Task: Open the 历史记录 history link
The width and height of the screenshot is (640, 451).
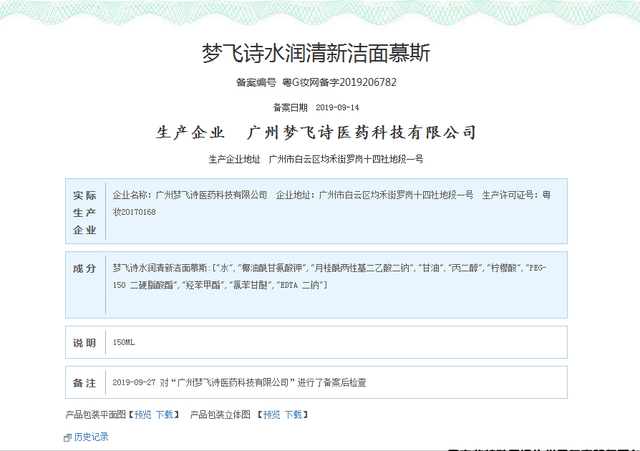Action: [91, 437]
